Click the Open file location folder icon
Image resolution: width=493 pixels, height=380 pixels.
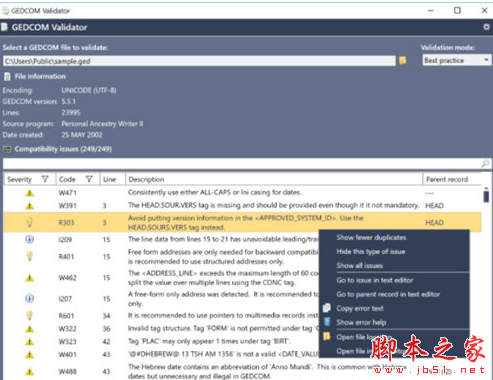pyautogui.click(x=327, y=337)
